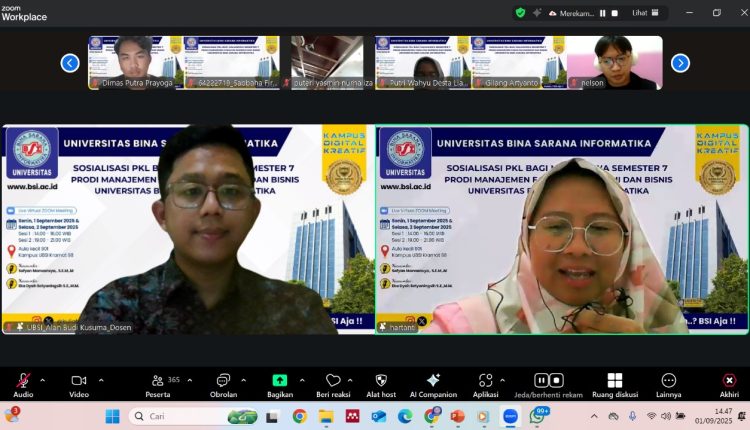
Task: Select Gilang Ariyanto participant thumbnail
Action: [518, 63]
